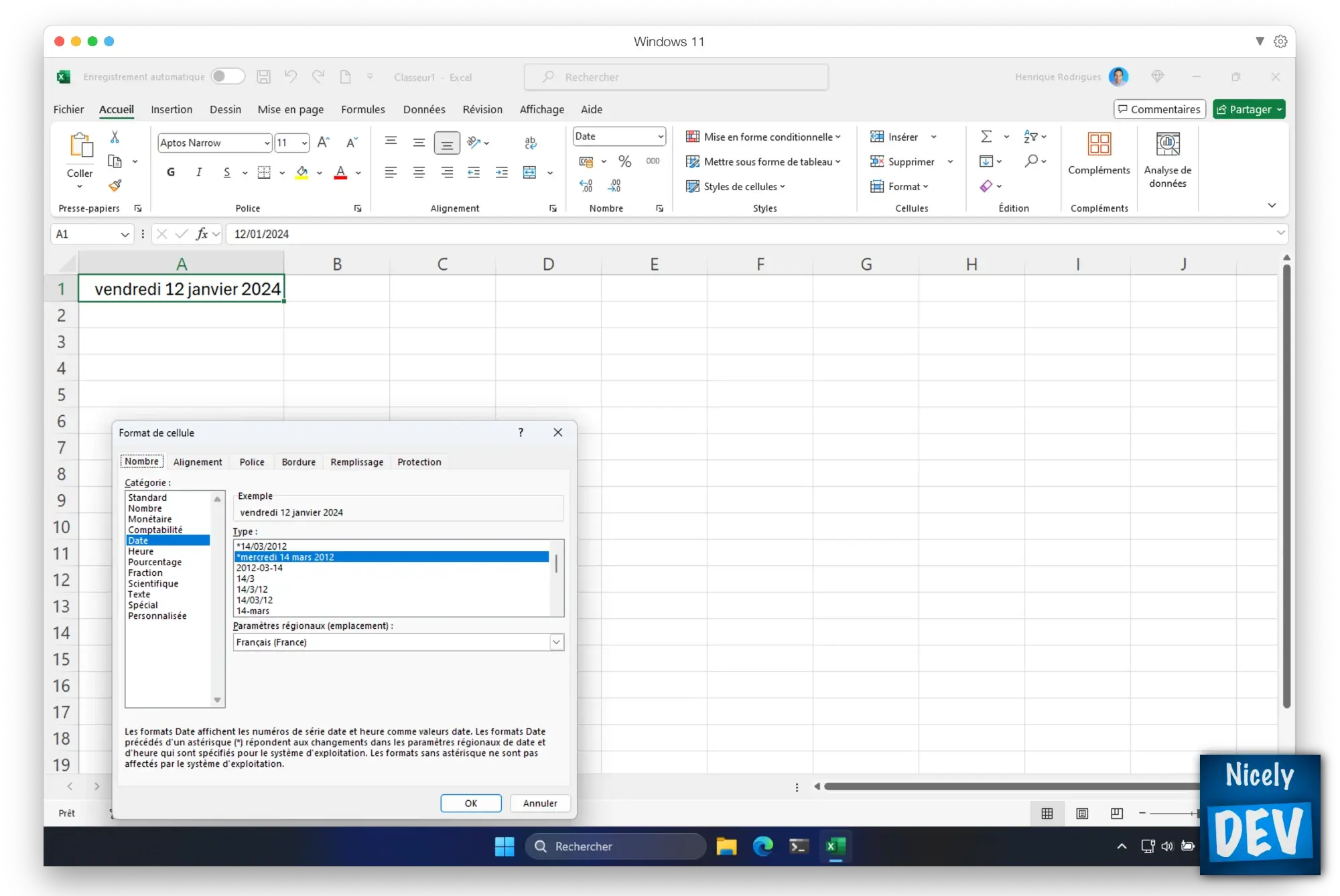Click the thousands separator 000 icon
1340x896 pixels.
coord(653,161)
